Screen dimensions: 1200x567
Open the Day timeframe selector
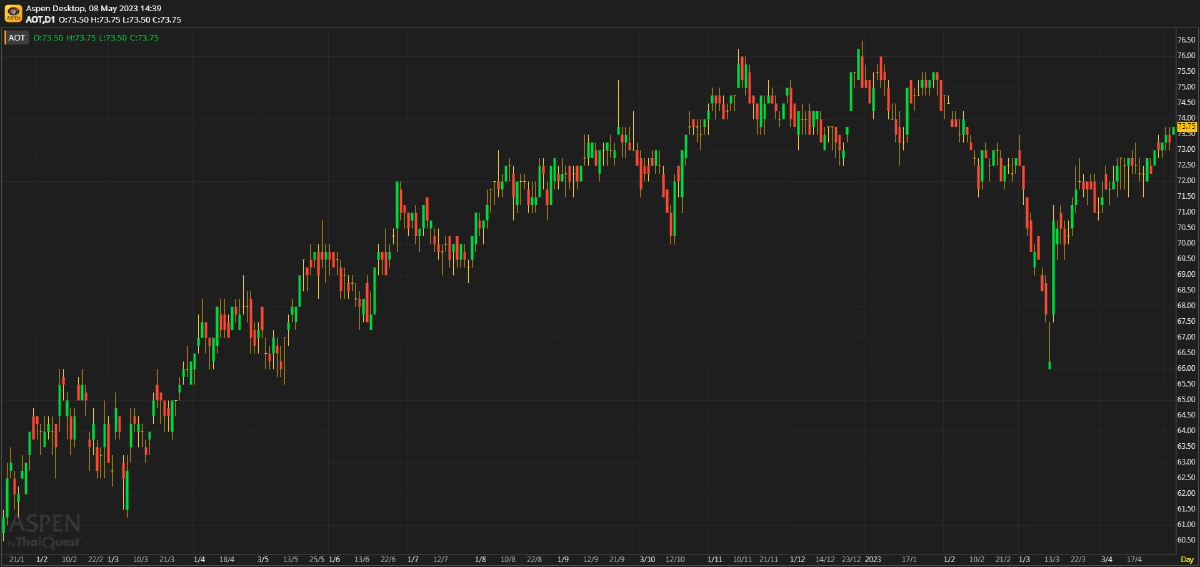tap(1186, 558)
